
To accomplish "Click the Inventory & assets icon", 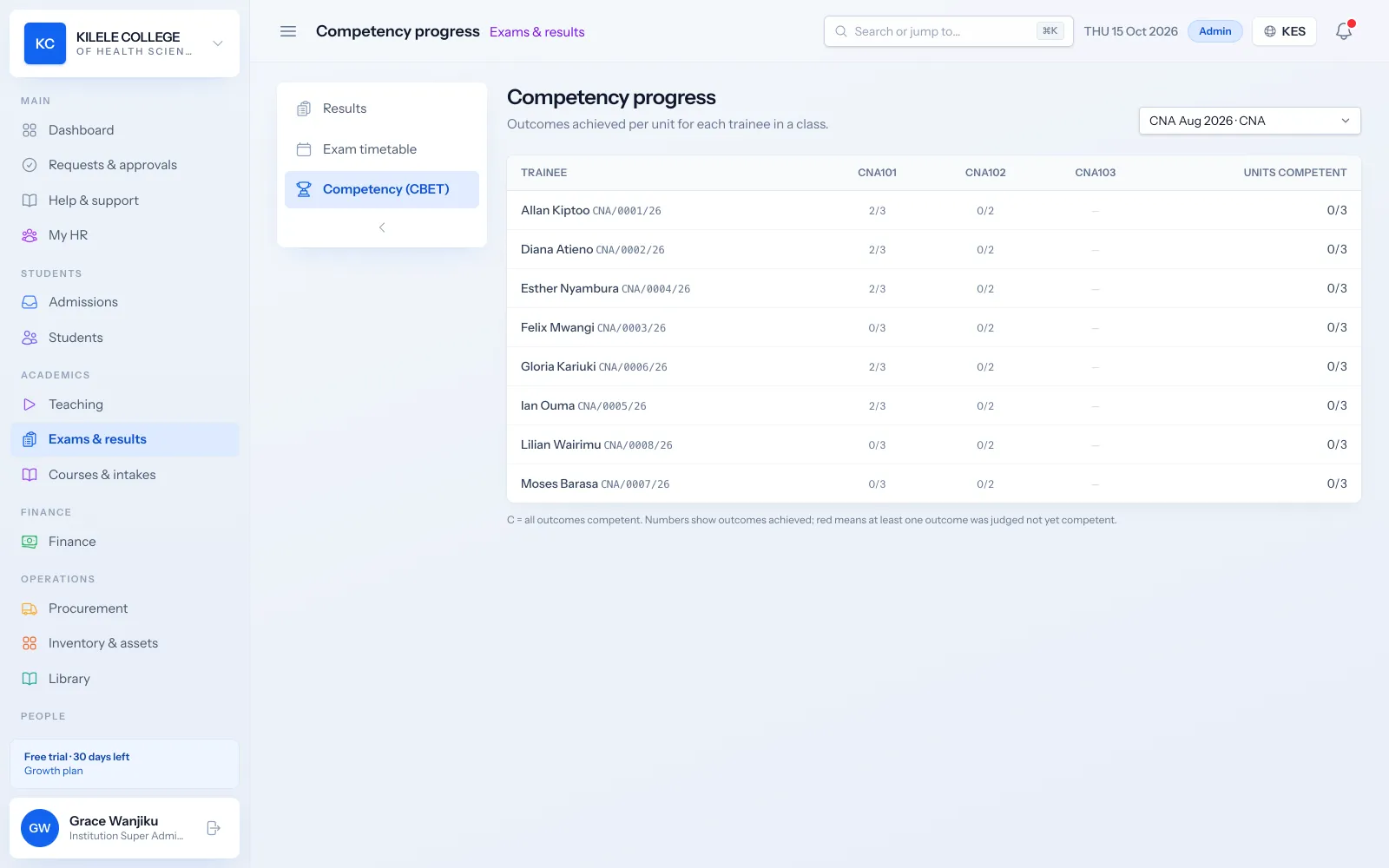I will [30, 643].
